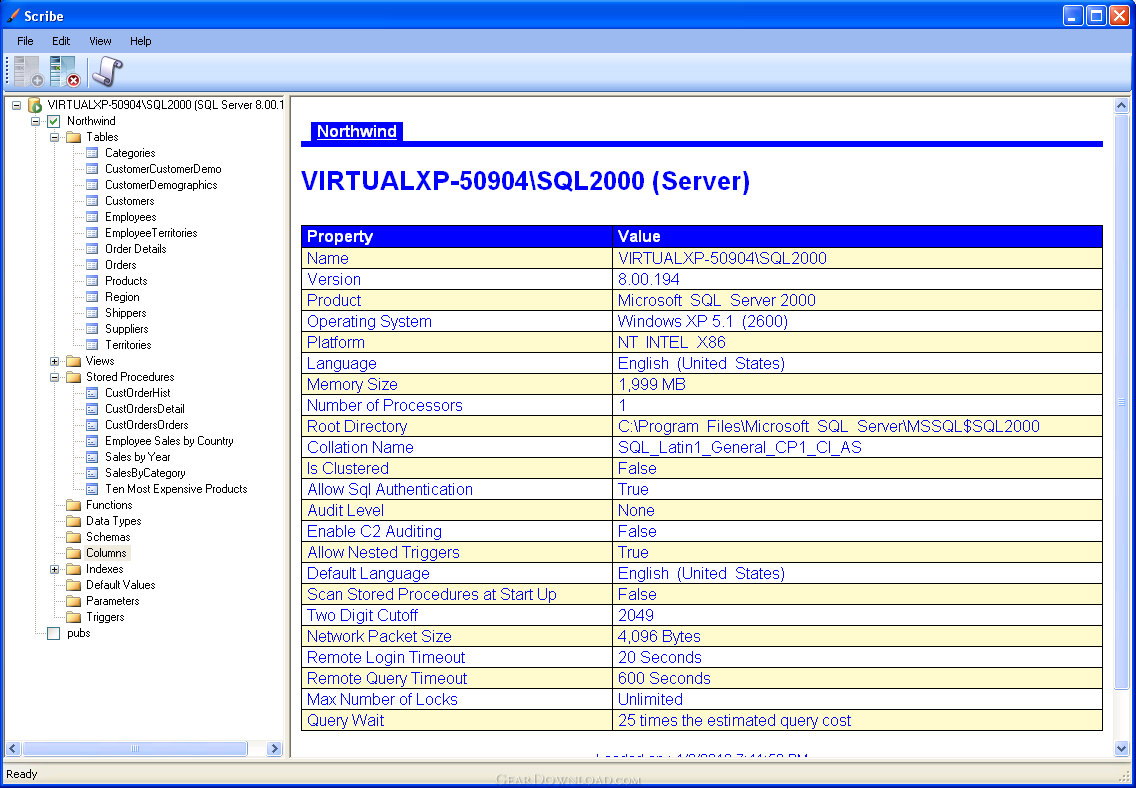Open the Edit menu
The width and height of the screenshot is (1136, 788).
coord(61,41)
